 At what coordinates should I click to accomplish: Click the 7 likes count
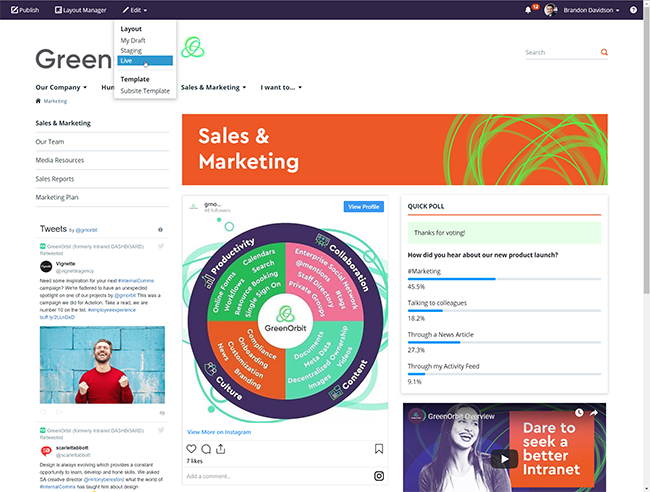(x=195, y=461)
